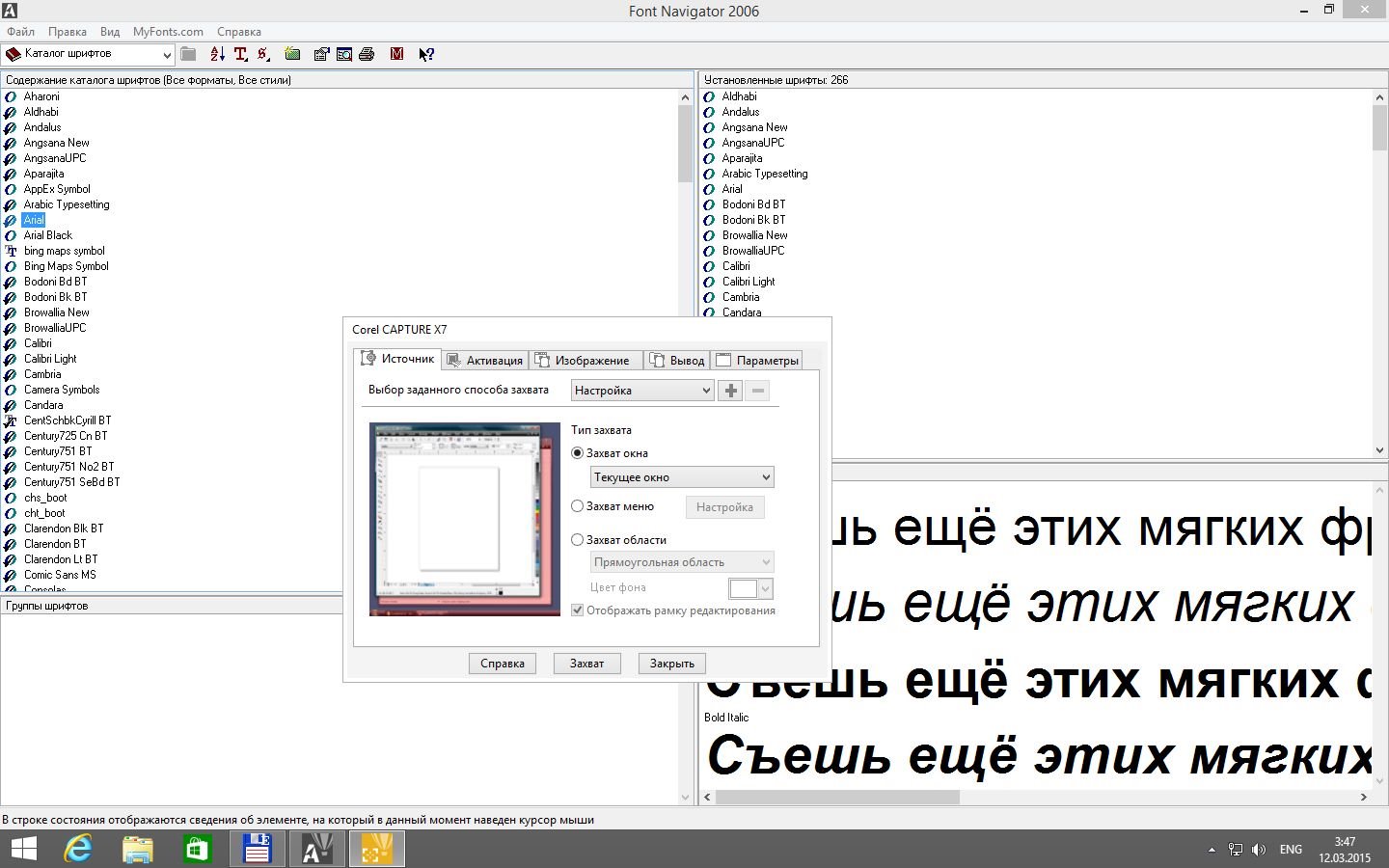Click the minus button to remove capture preset
Screen dimensions: 1389x868
758,391
